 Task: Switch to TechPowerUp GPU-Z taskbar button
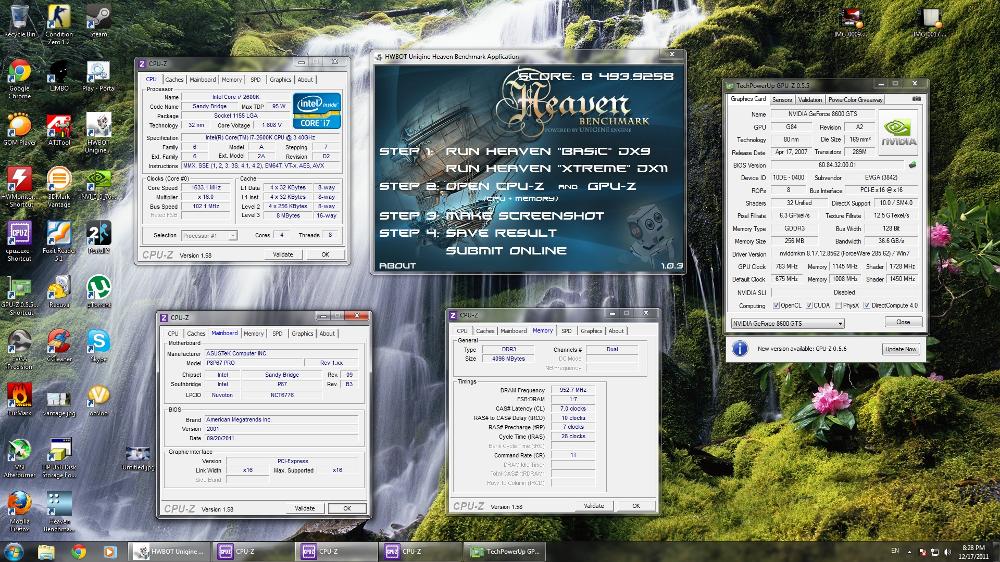click(x=506, y=552)
